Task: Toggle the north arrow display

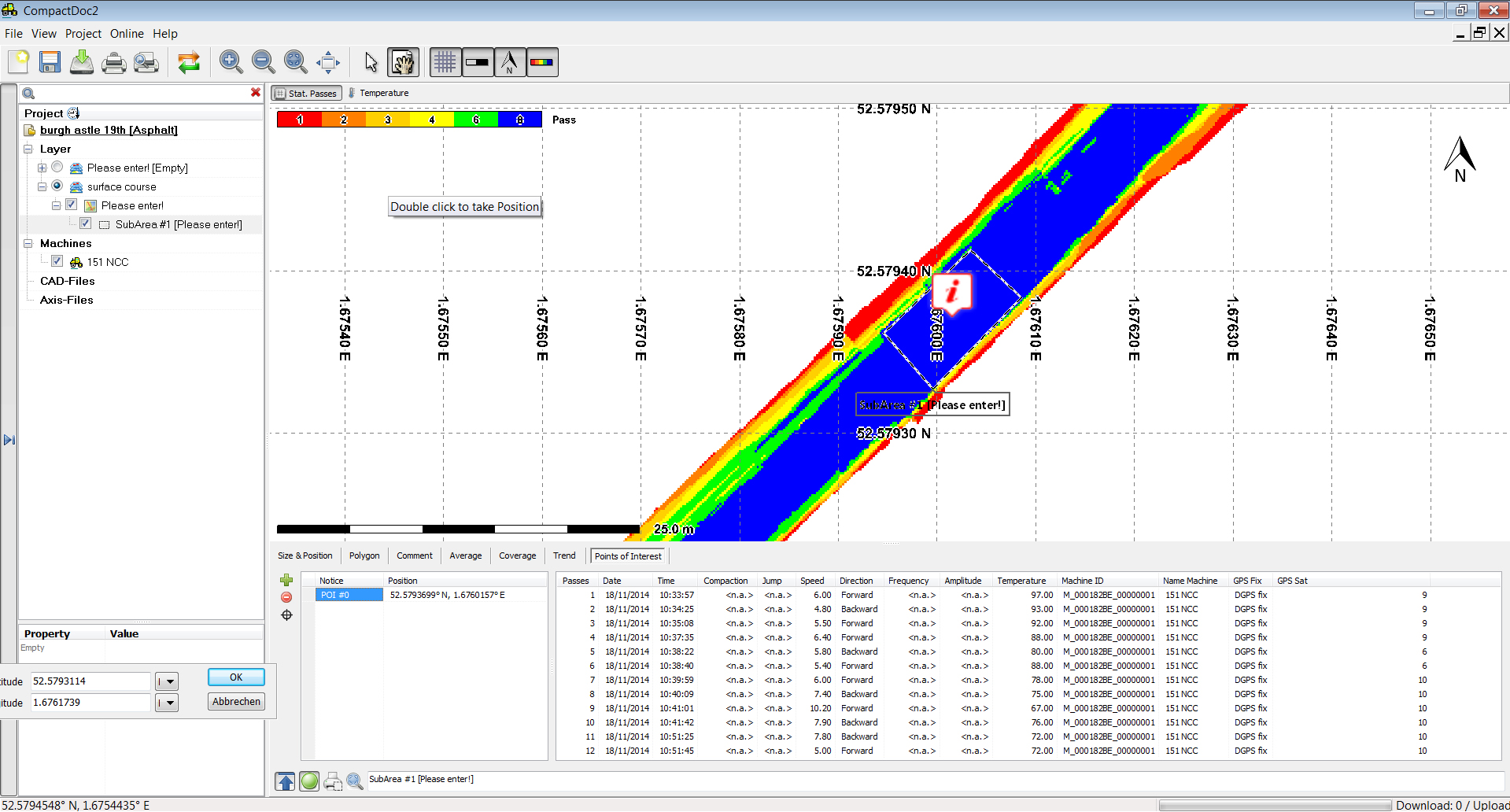Action: 510,62
